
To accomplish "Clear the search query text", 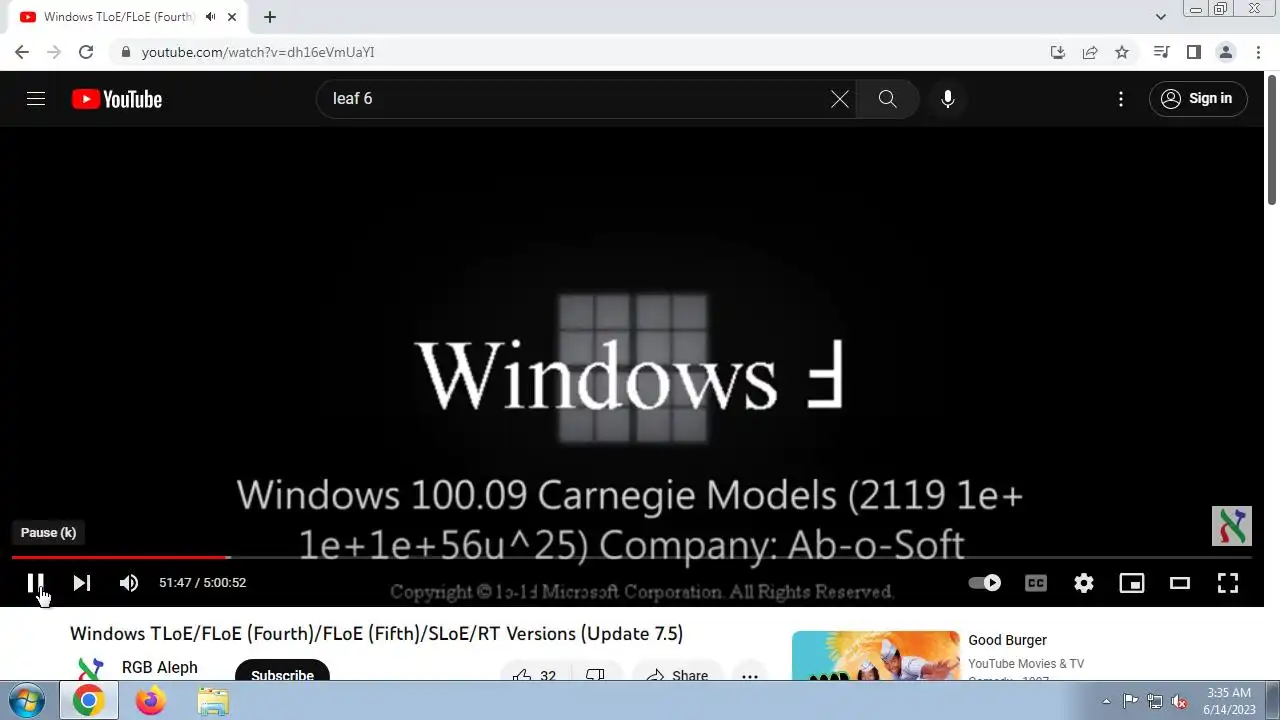I will click(840, 99).
